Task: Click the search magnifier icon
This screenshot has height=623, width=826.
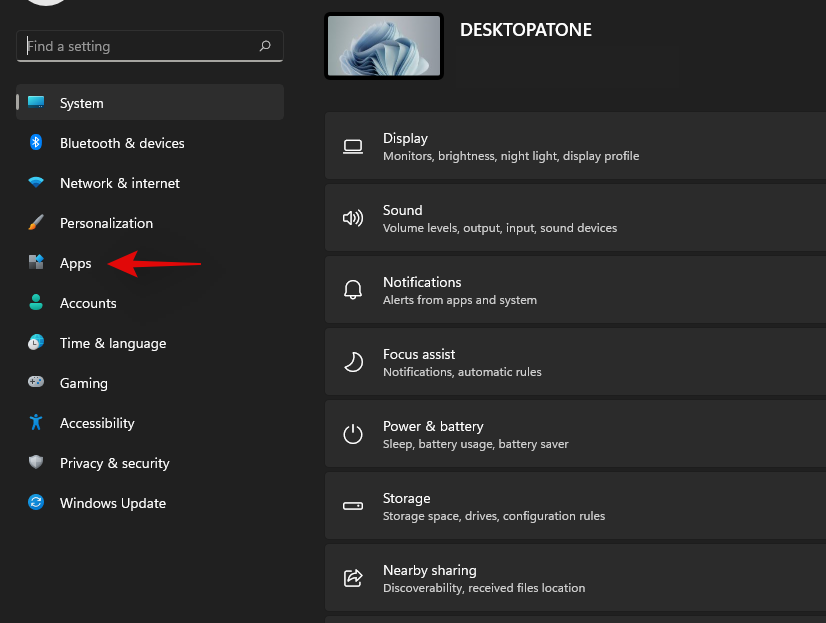Action: tap(265, 46)
